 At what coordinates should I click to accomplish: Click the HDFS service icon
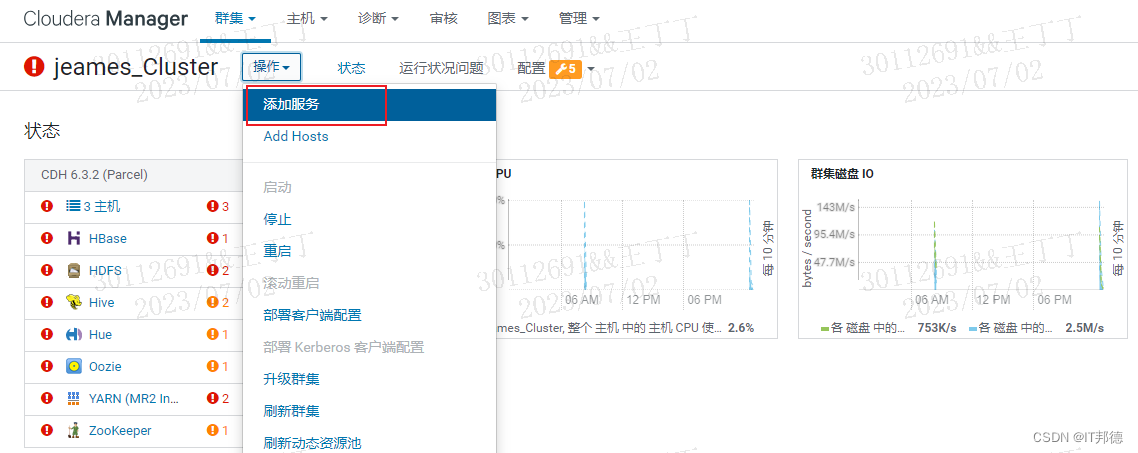(73, 270)
